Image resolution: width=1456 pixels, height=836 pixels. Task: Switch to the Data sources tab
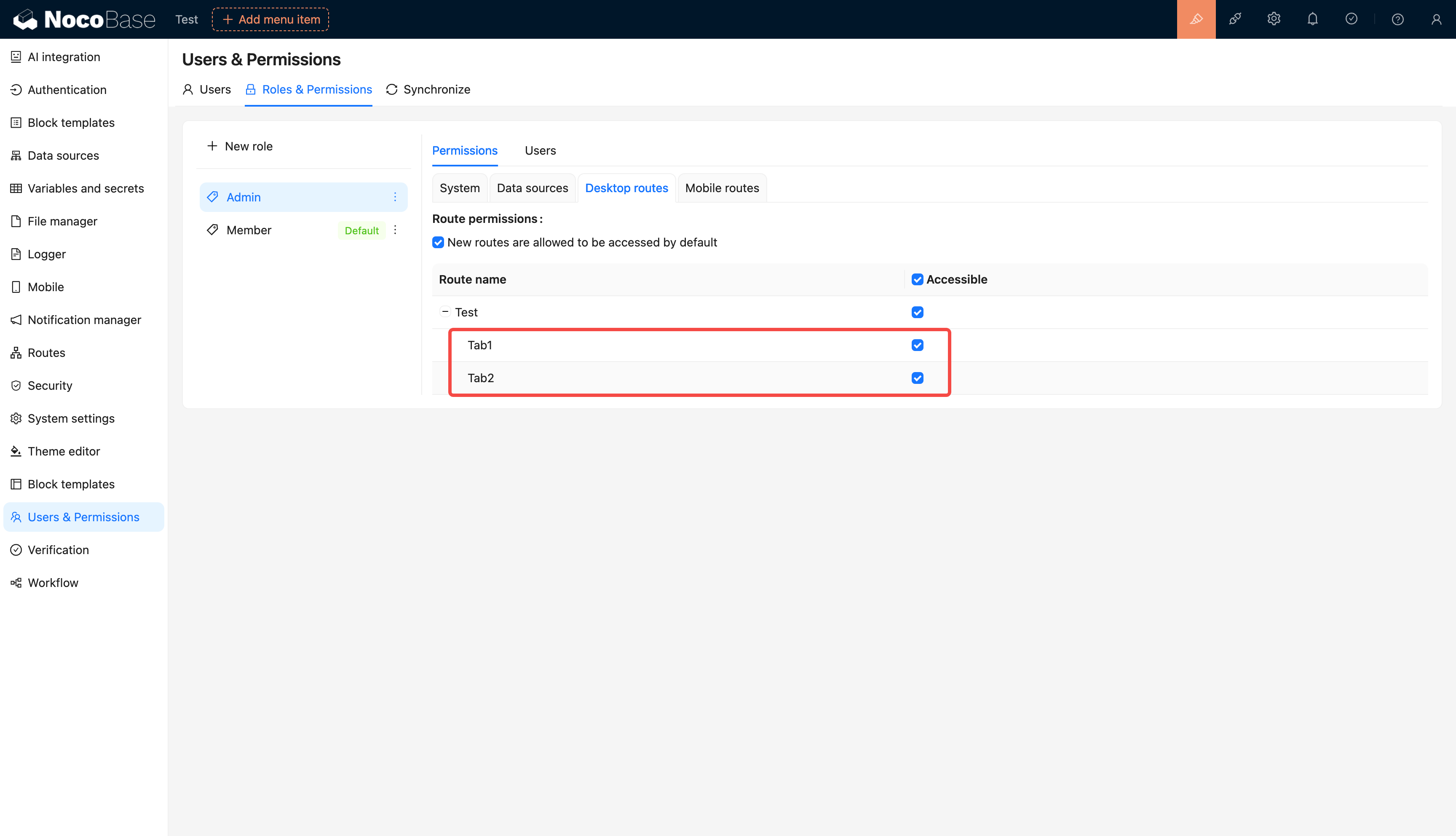[x=532, y=188]
